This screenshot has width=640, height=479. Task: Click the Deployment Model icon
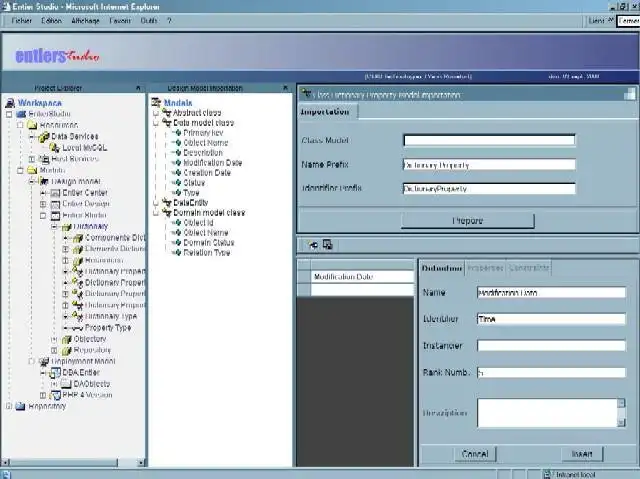44,361
